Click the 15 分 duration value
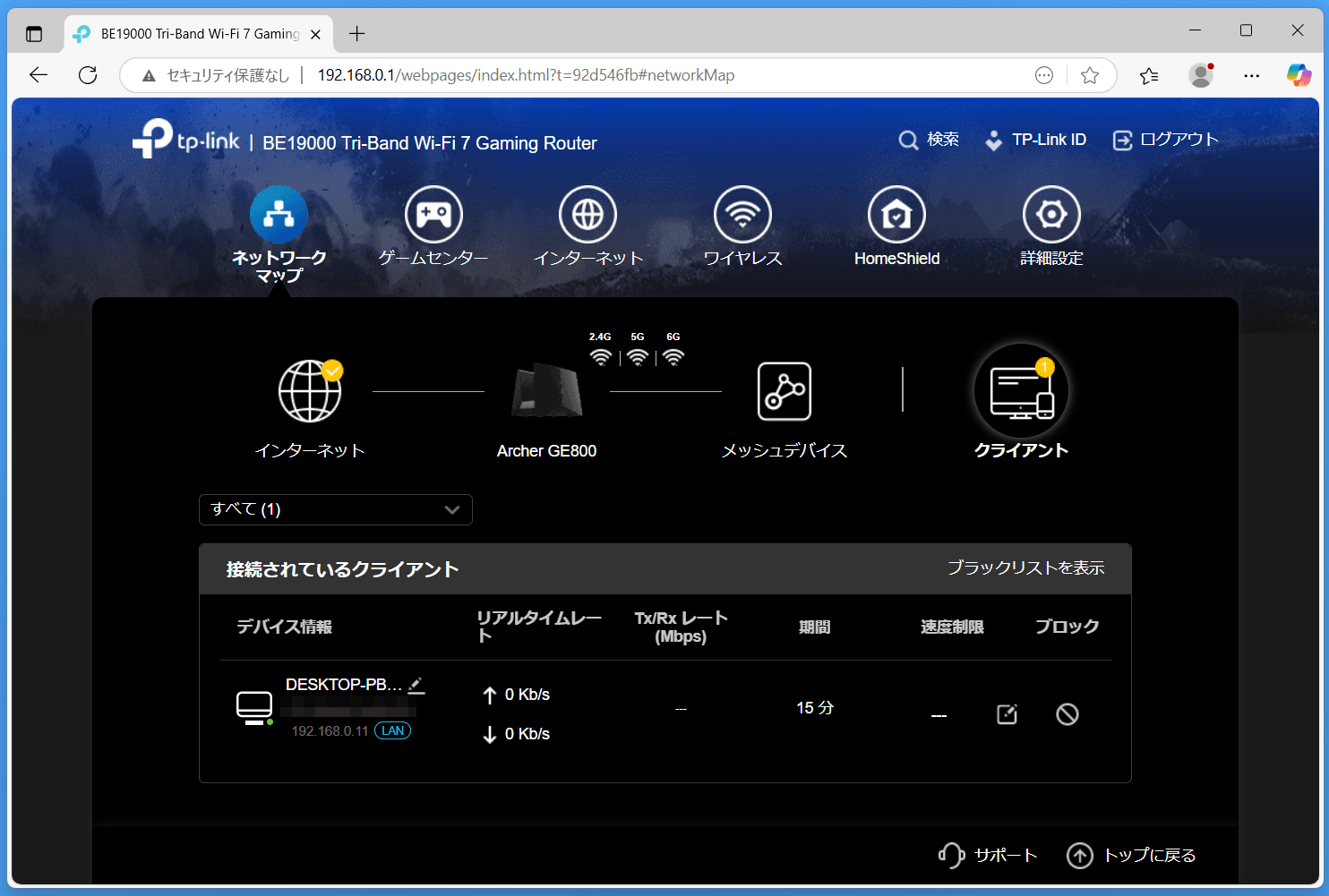1329x896 pixels. click(x=815, y=708)
